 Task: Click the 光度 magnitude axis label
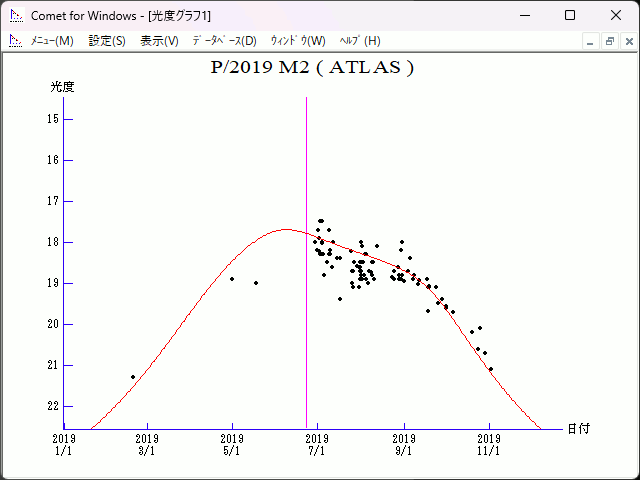(63, 87)
